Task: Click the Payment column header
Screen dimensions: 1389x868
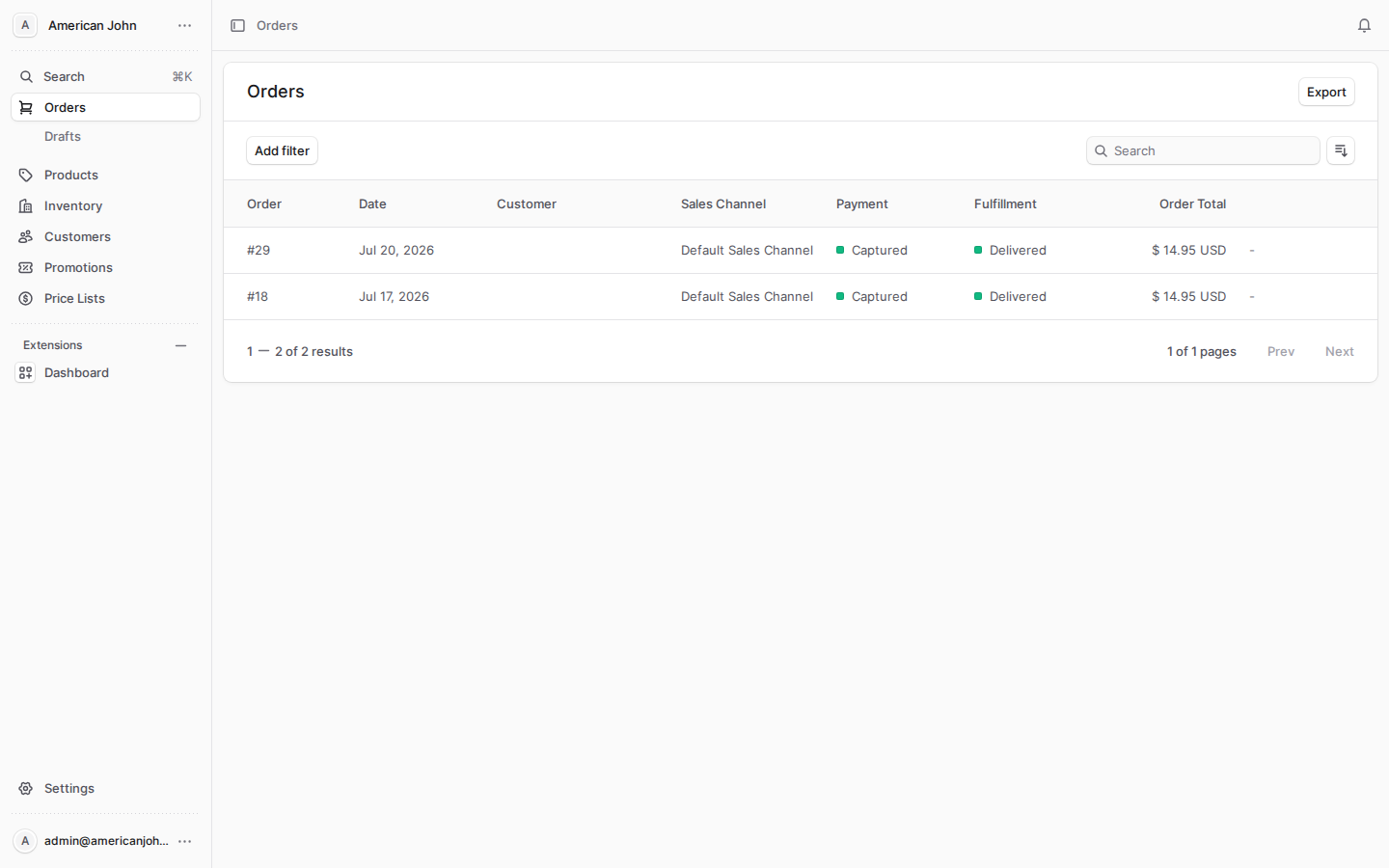Action: 861,203
